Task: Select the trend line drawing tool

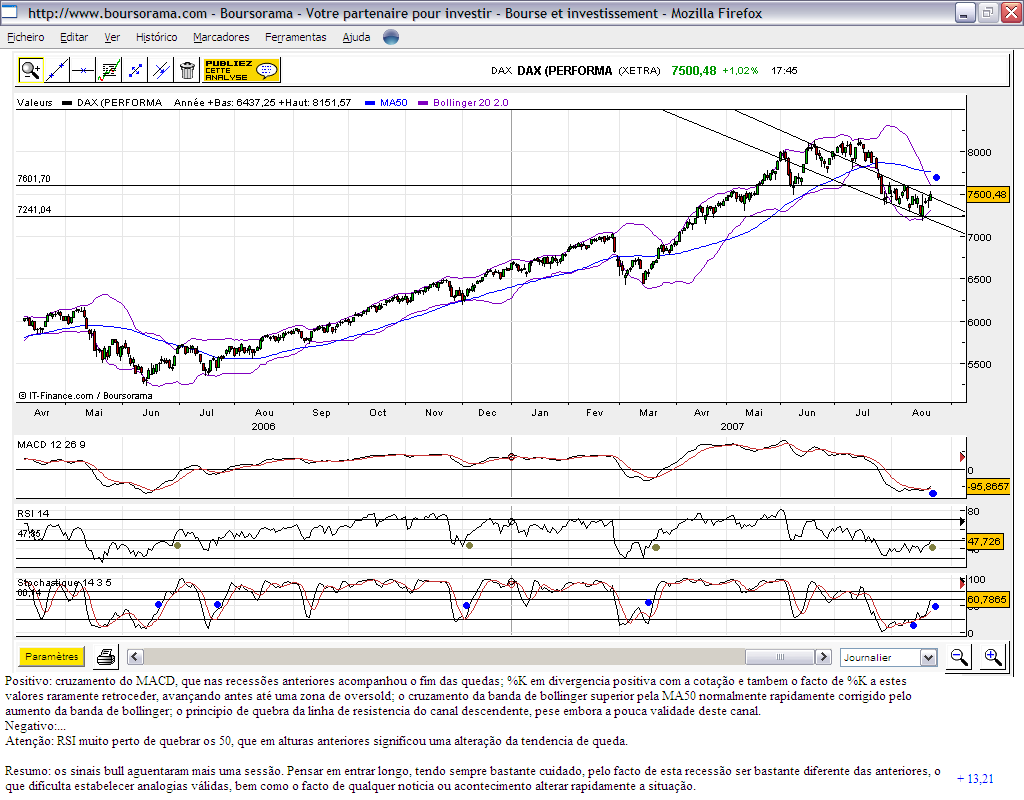Action: point(57,70)
